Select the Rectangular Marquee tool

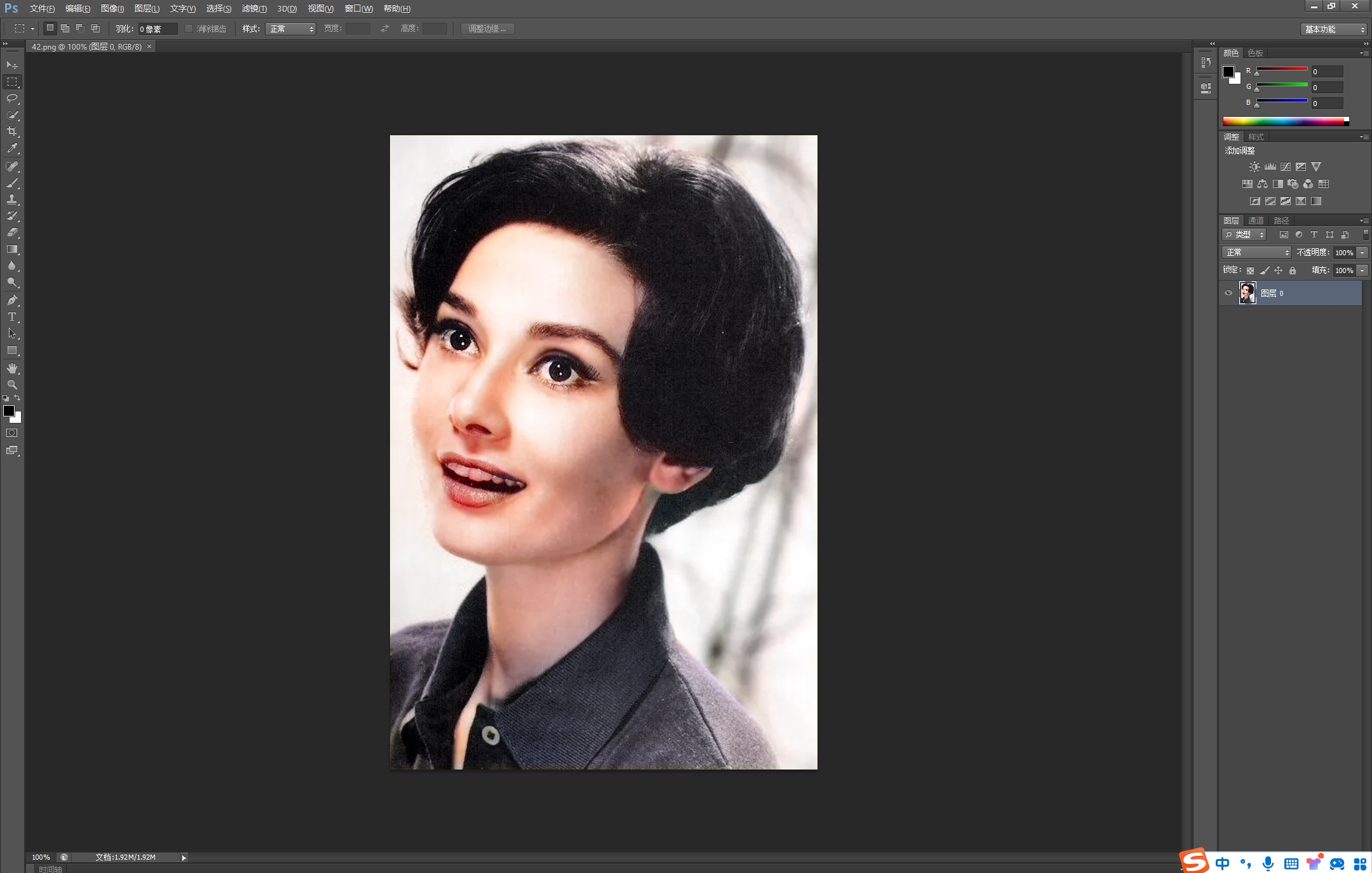coord(12,82)
